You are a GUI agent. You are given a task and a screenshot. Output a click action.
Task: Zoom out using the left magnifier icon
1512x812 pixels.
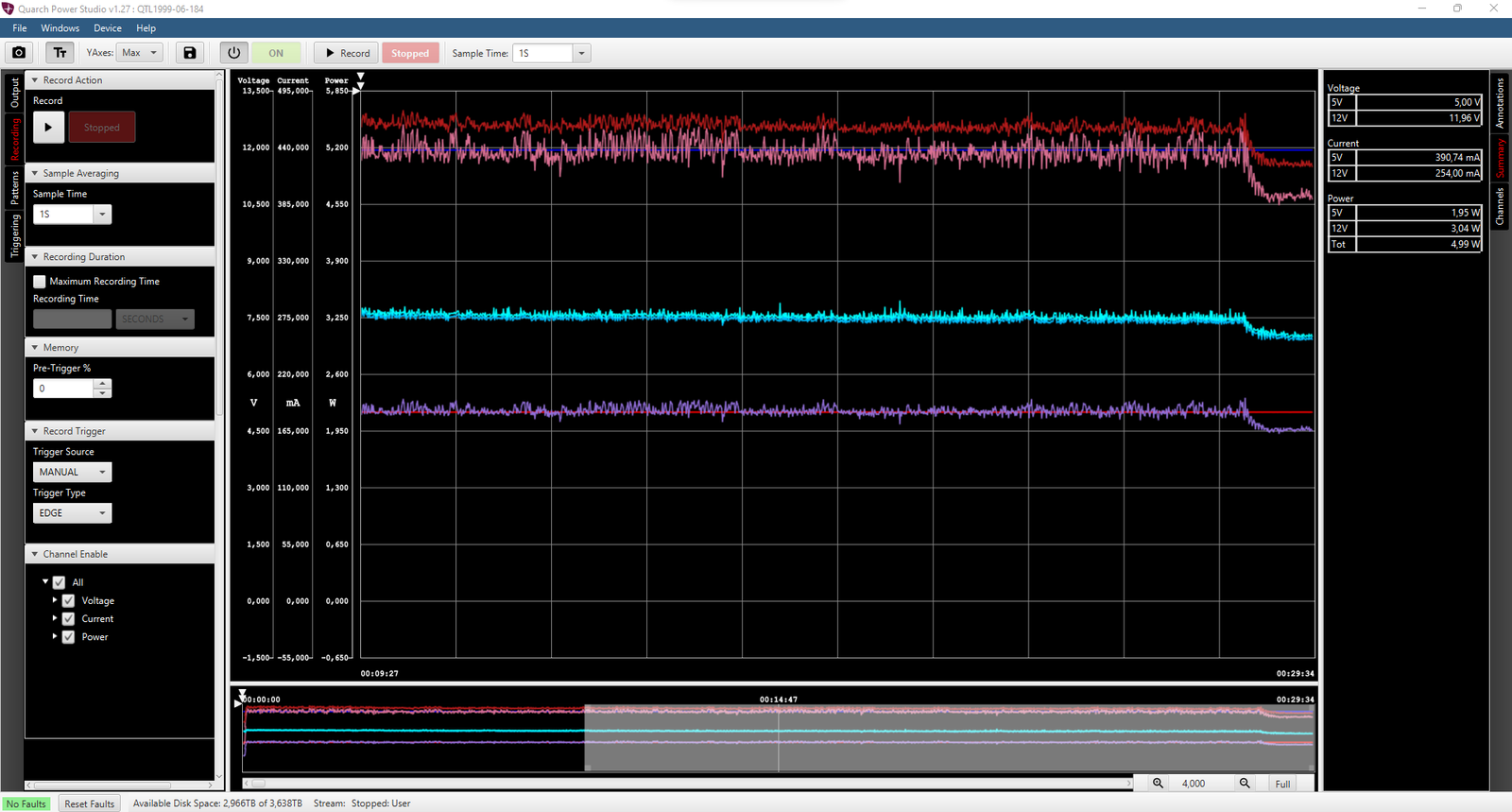[x=1158, y=784]
